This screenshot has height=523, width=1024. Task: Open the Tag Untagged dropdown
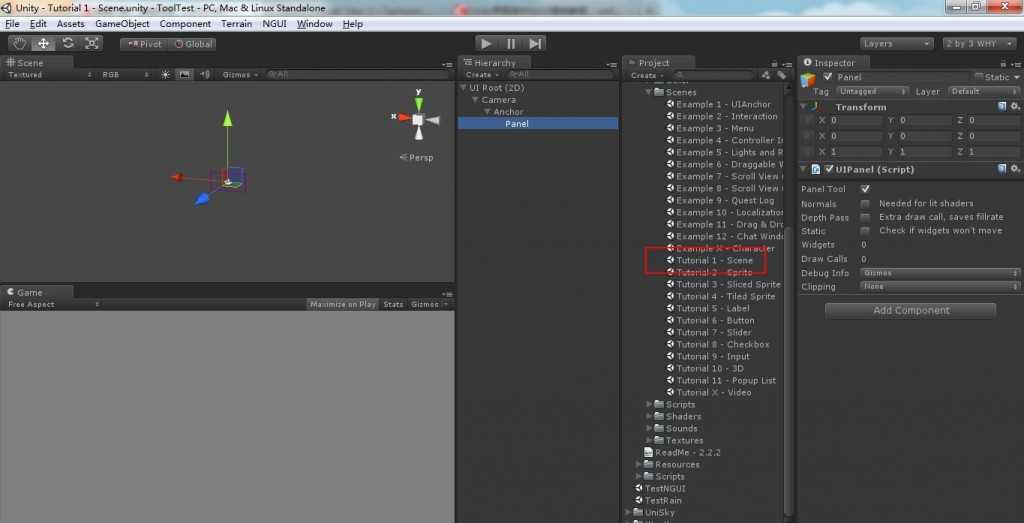click(872, 91)
